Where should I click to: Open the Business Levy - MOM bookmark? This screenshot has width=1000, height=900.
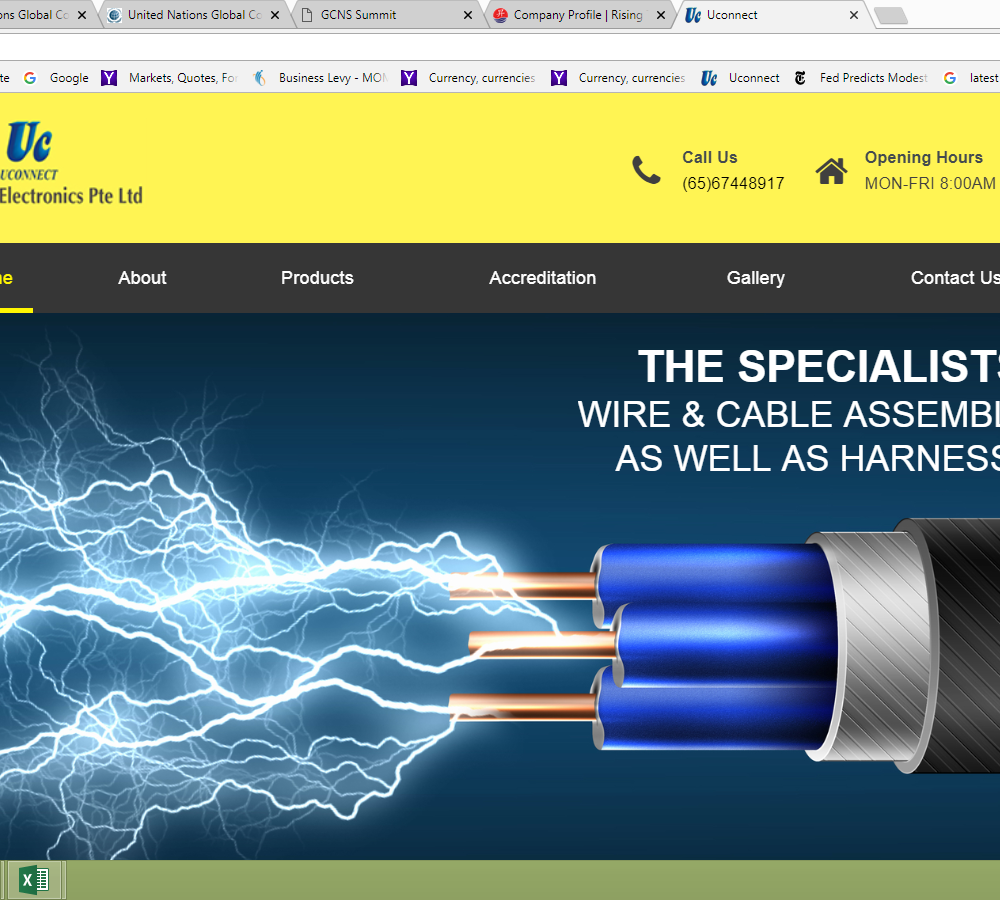pyautogui.click(x=320, y=78)
